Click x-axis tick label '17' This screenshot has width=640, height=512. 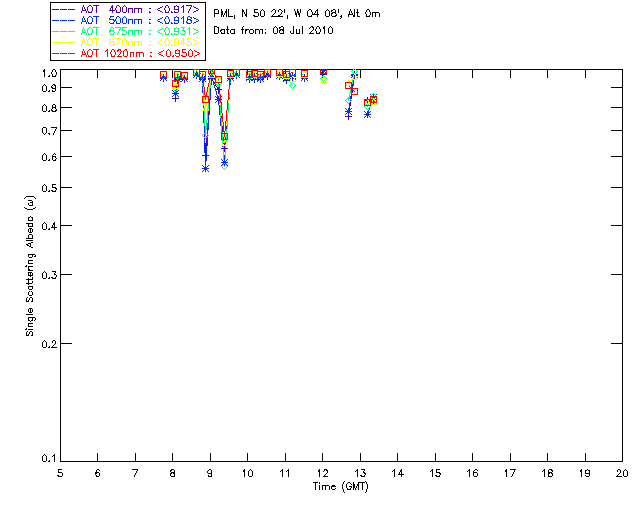[510, 473]
